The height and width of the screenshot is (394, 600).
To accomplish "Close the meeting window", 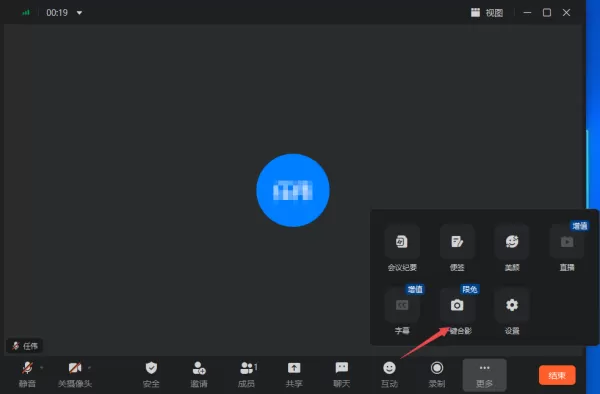I will (x=566, y=13).
